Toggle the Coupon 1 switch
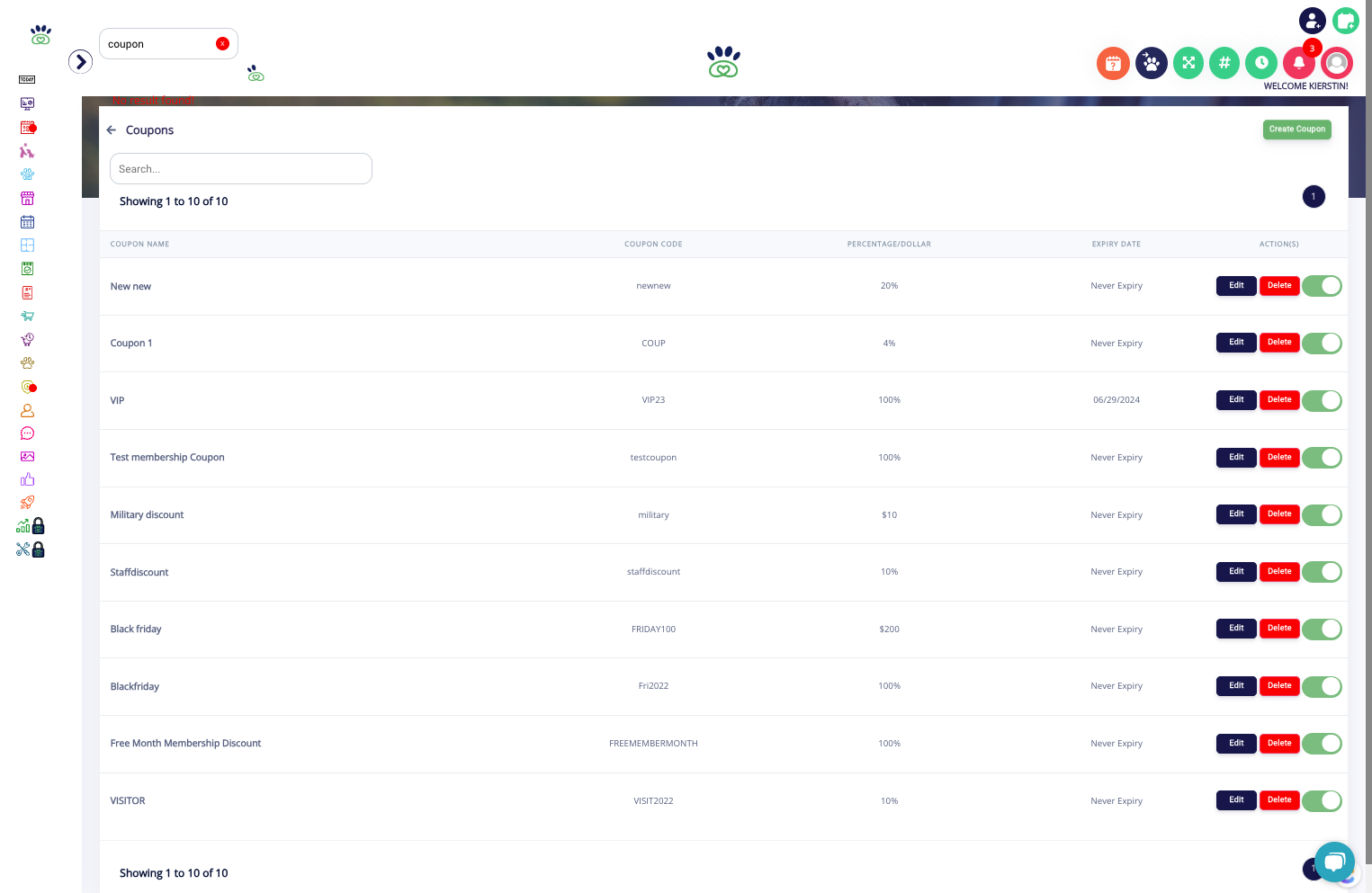 pyautogui.click(x=1322, y=343)
